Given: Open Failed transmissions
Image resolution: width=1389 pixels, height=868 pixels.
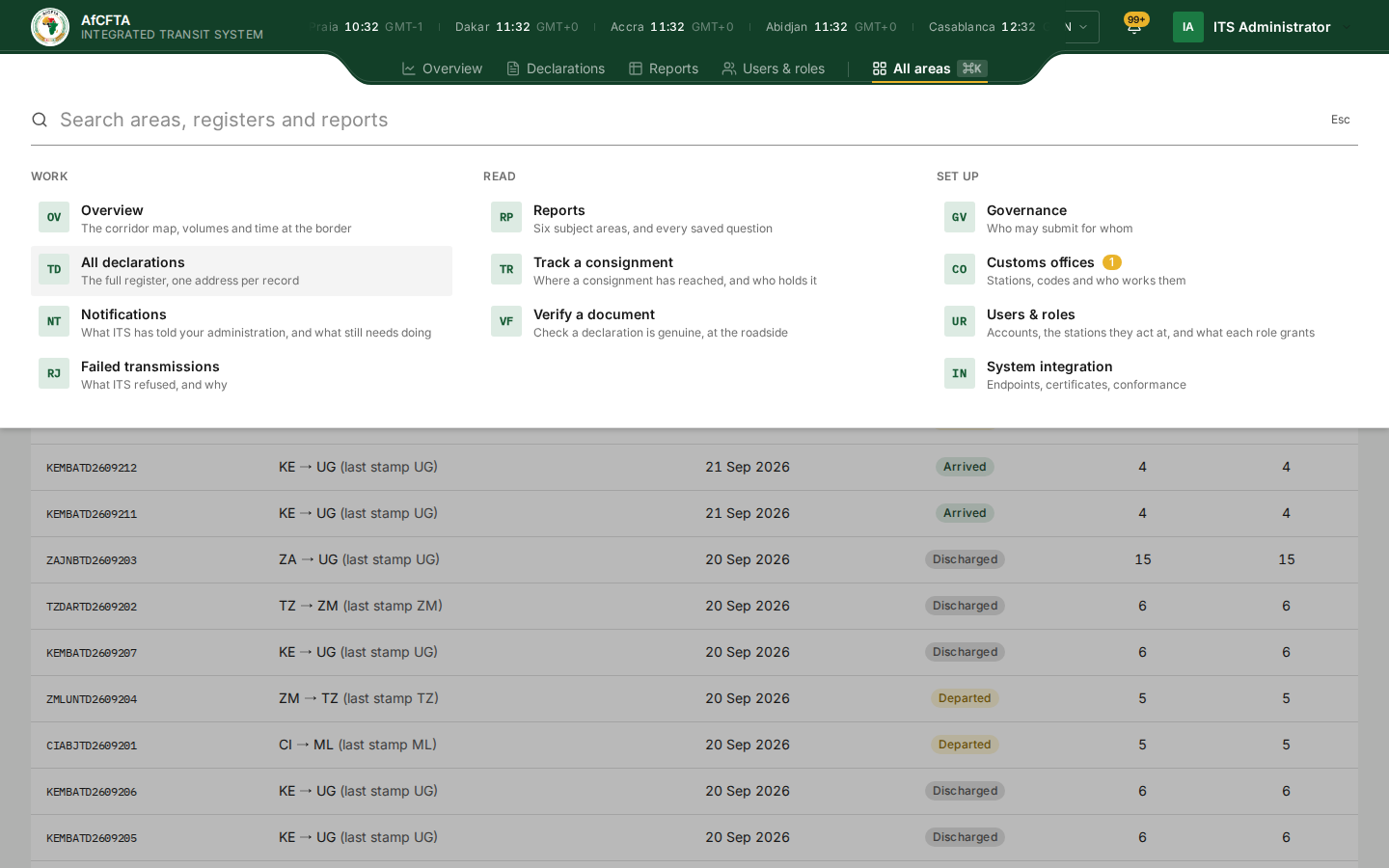Looking at the screenshot, I should pos(241,375).
